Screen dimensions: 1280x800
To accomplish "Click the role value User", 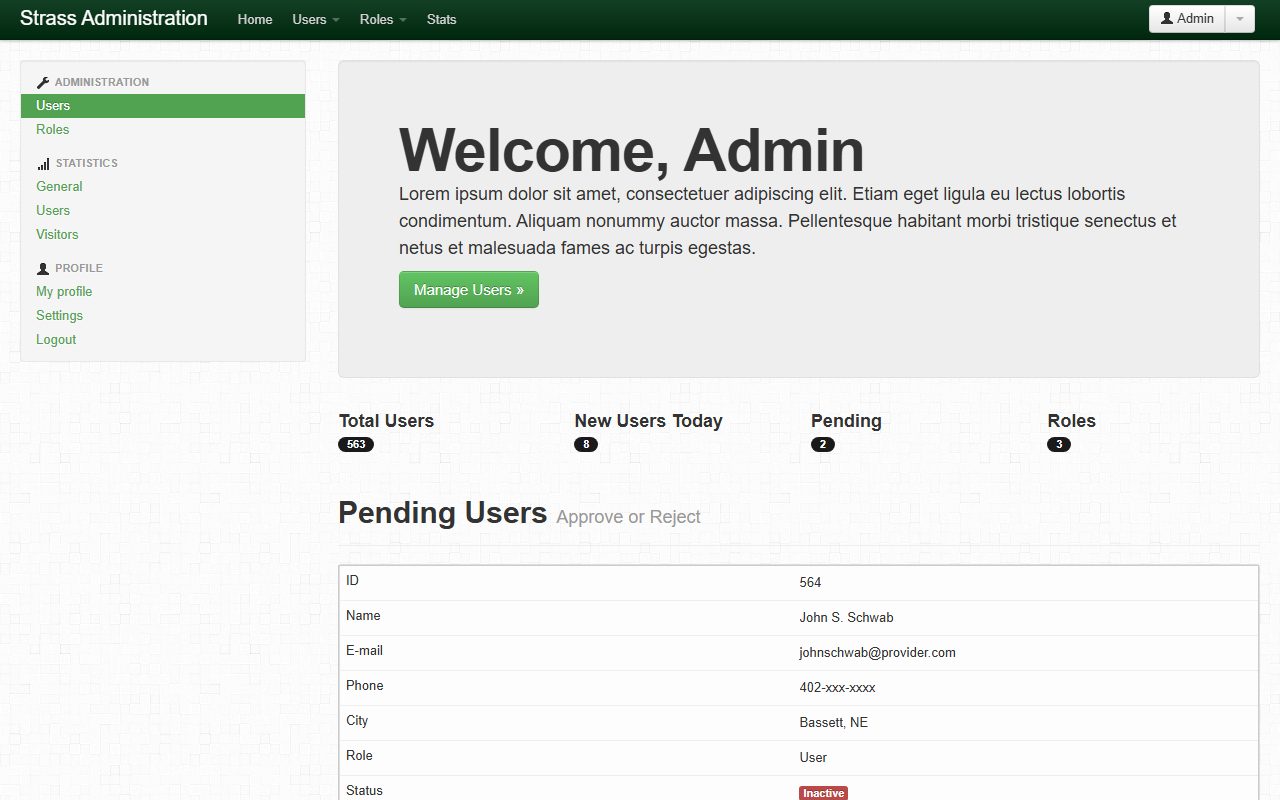I will click(813, 758).
